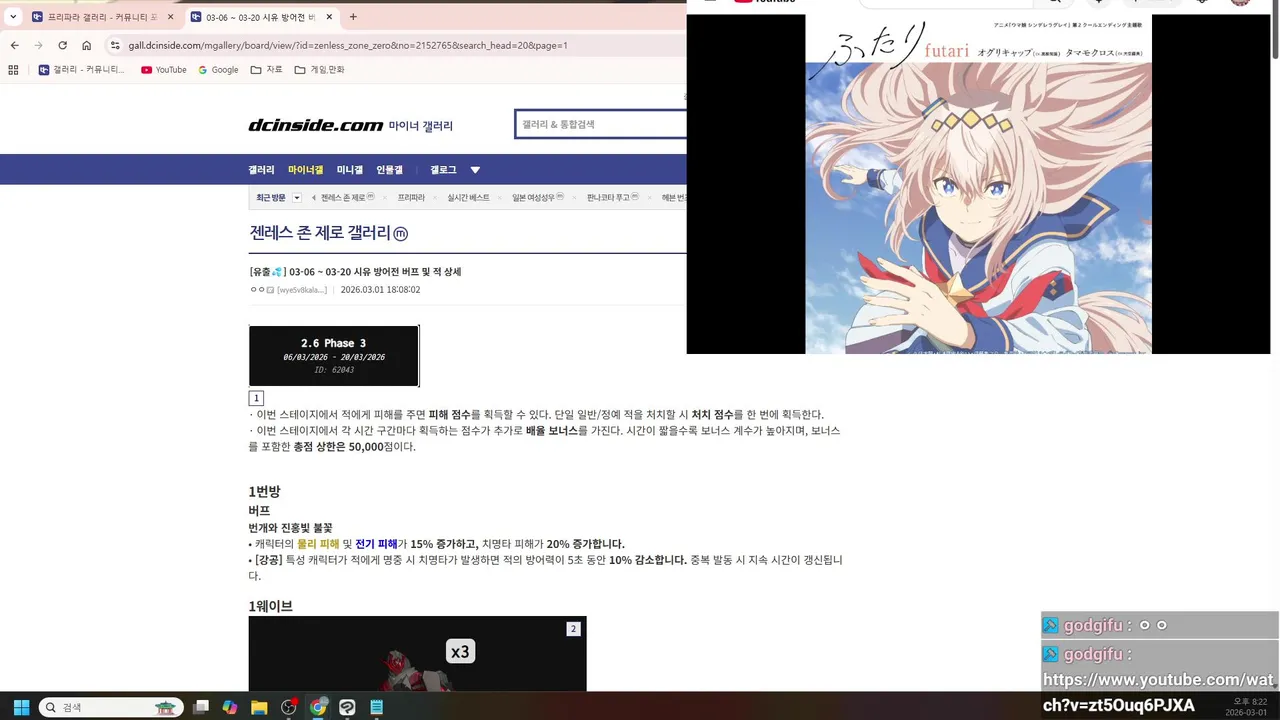The width and height of the screenshot is (1280, 720).
Task: Open File Explorer from the taskbar
Action: [259, 707]
